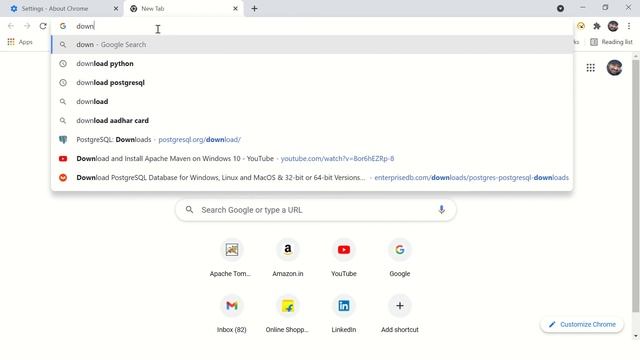Image resolution: width=640 pixels, height=360 pixels.
Task: Choose the 'download postgresql' suggestion
Action: pos(312,82)
